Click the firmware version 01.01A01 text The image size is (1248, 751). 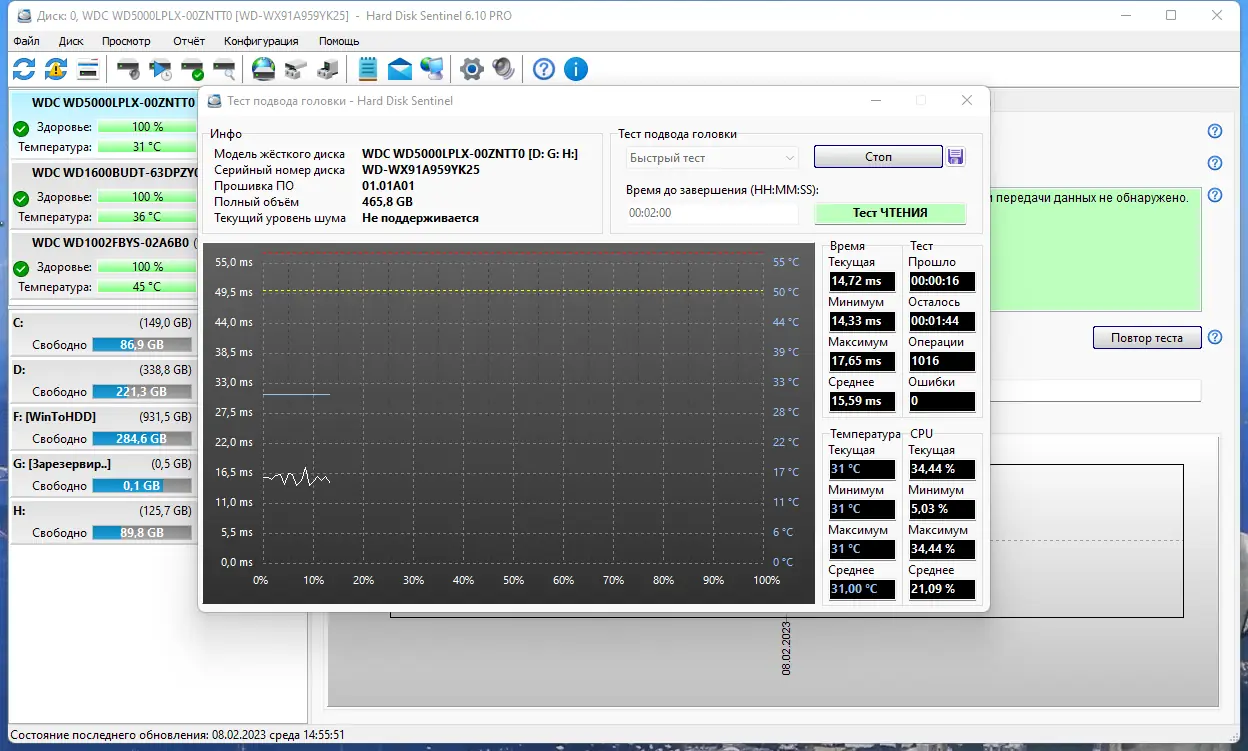[x=388, y=186]
